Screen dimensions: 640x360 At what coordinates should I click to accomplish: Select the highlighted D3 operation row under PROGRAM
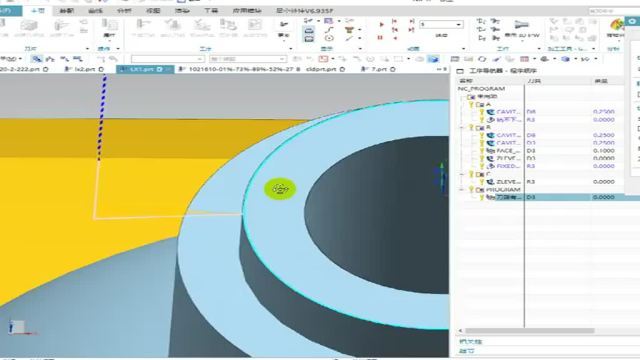pos(547,197)
